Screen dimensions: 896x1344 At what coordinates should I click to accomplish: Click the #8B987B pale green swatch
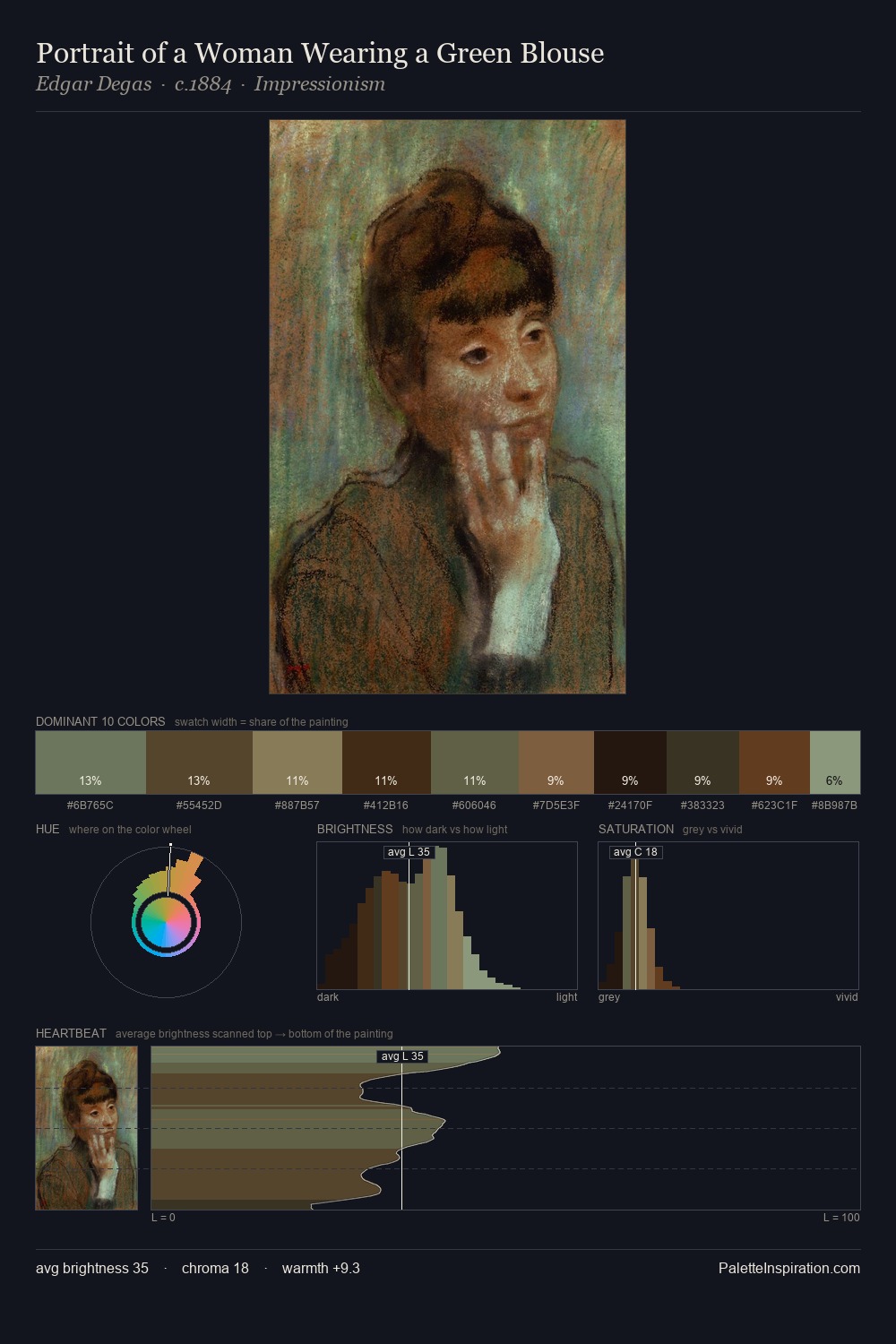pyautogui.click(x=835, y=762)
